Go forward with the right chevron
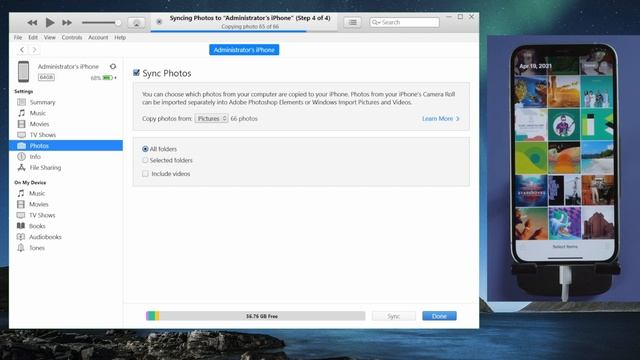The height and width of the screenshot is (360, 640). (34, 50)
